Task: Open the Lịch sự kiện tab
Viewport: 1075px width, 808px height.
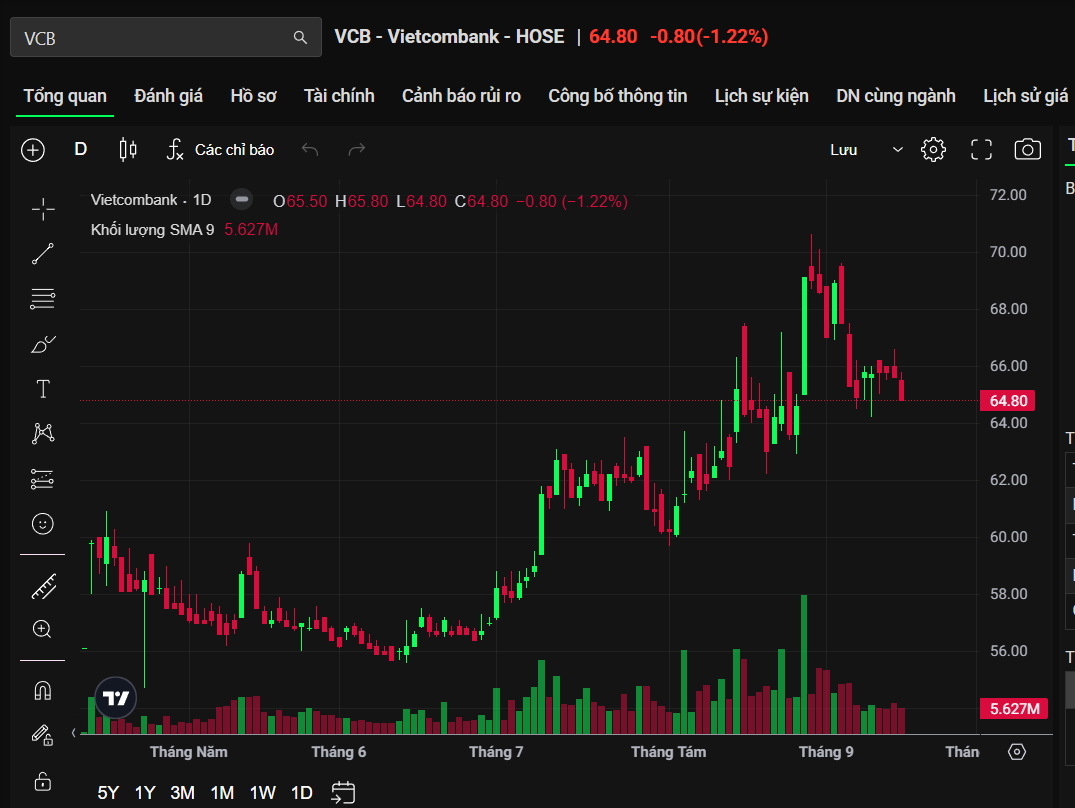Action: point(762,96)
